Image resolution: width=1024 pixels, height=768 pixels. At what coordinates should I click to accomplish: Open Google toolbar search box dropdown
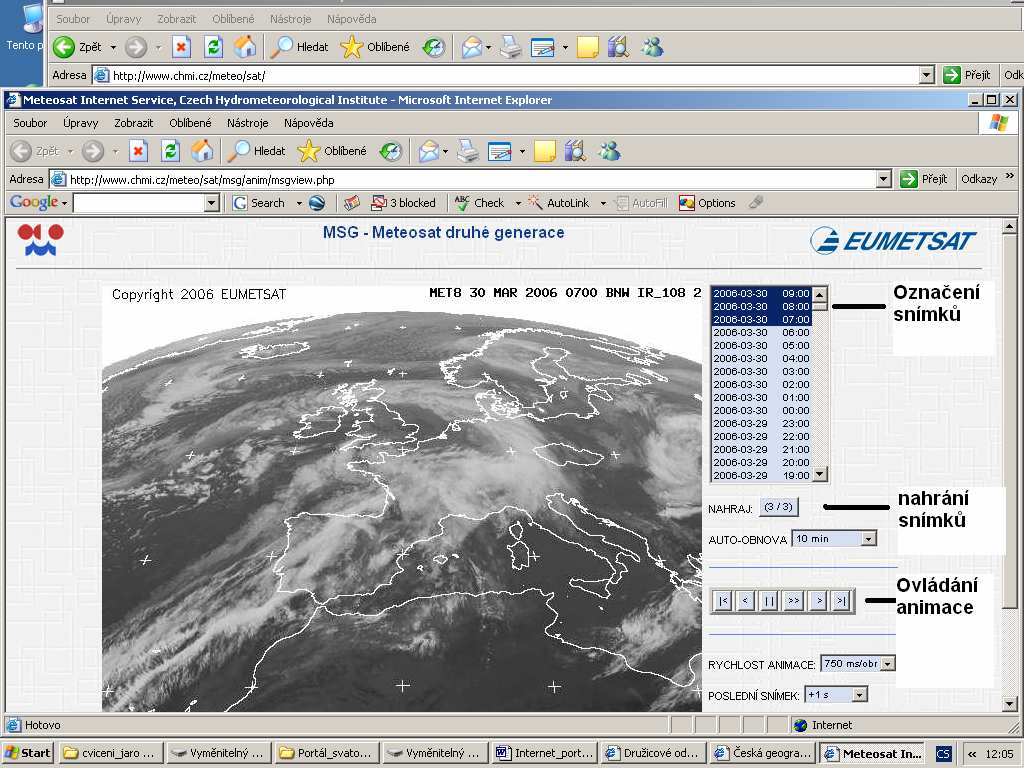(211, 204)
